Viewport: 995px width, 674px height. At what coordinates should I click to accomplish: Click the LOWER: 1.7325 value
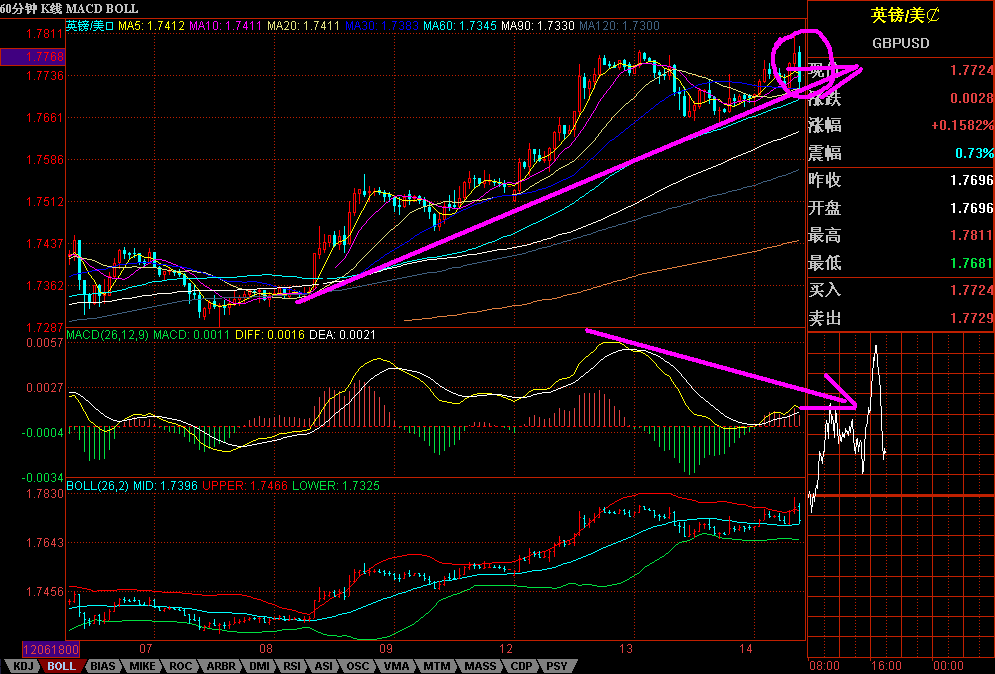pos(336,486)
